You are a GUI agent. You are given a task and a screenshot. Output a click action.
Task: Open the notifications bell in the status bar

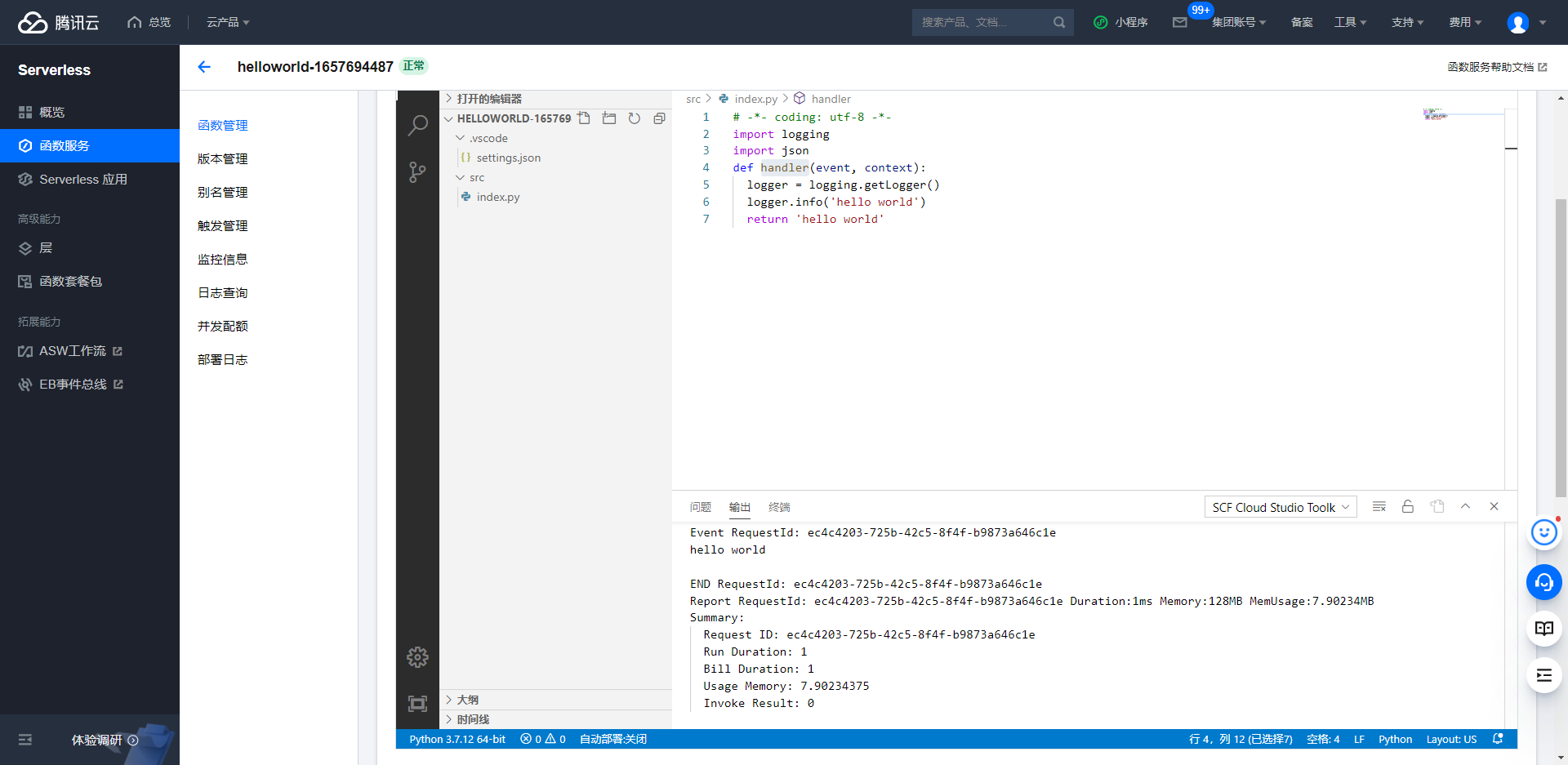(1498, 739)
